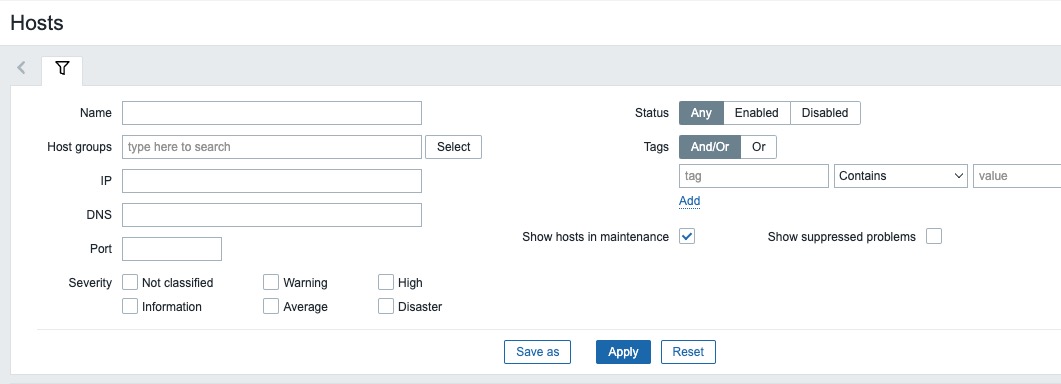
Task: Select the Disabled status option
Action: tap(825, 113)
